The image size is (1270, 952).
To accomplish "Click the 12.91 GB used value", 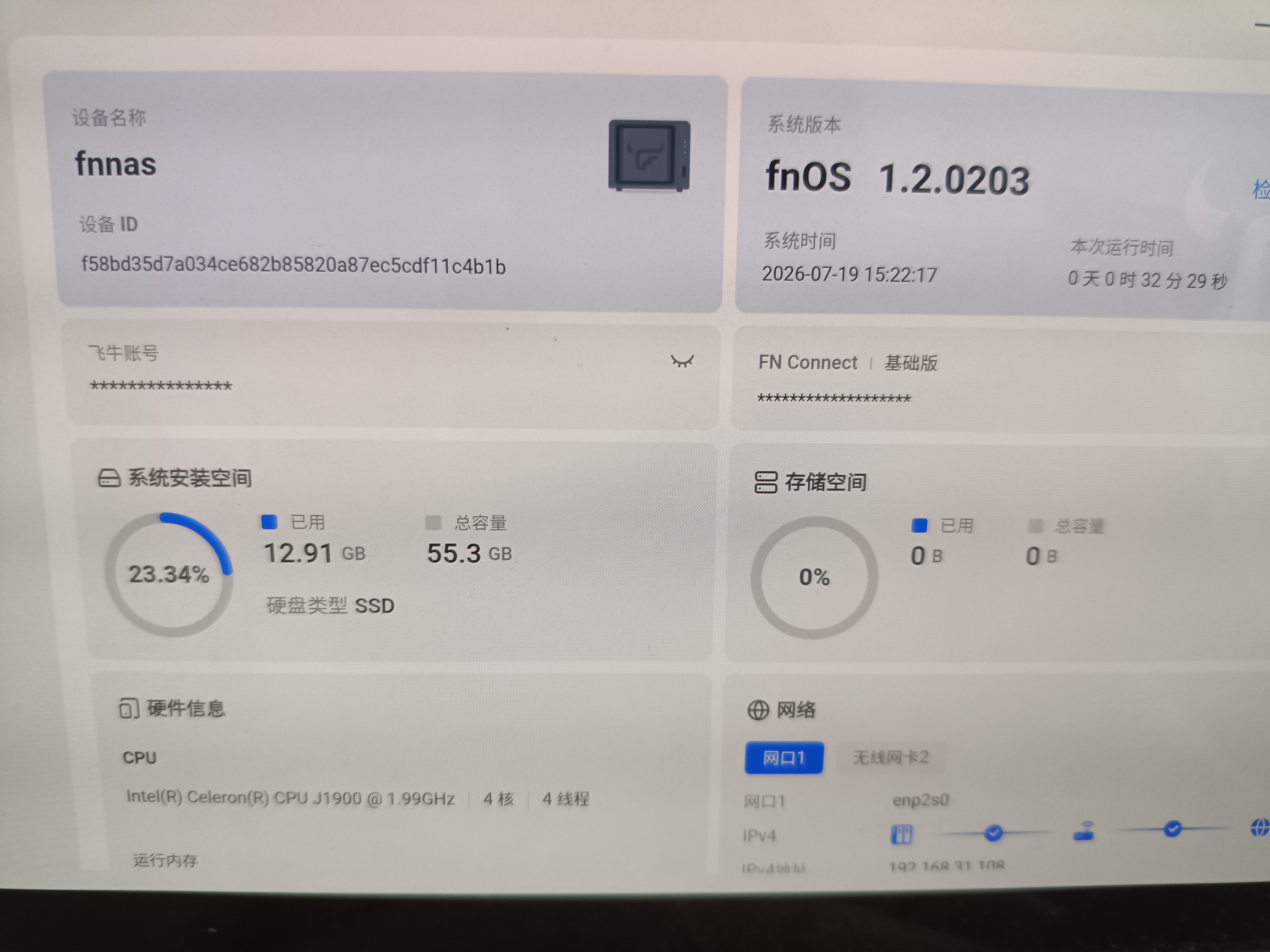I will tap(314, 553).
